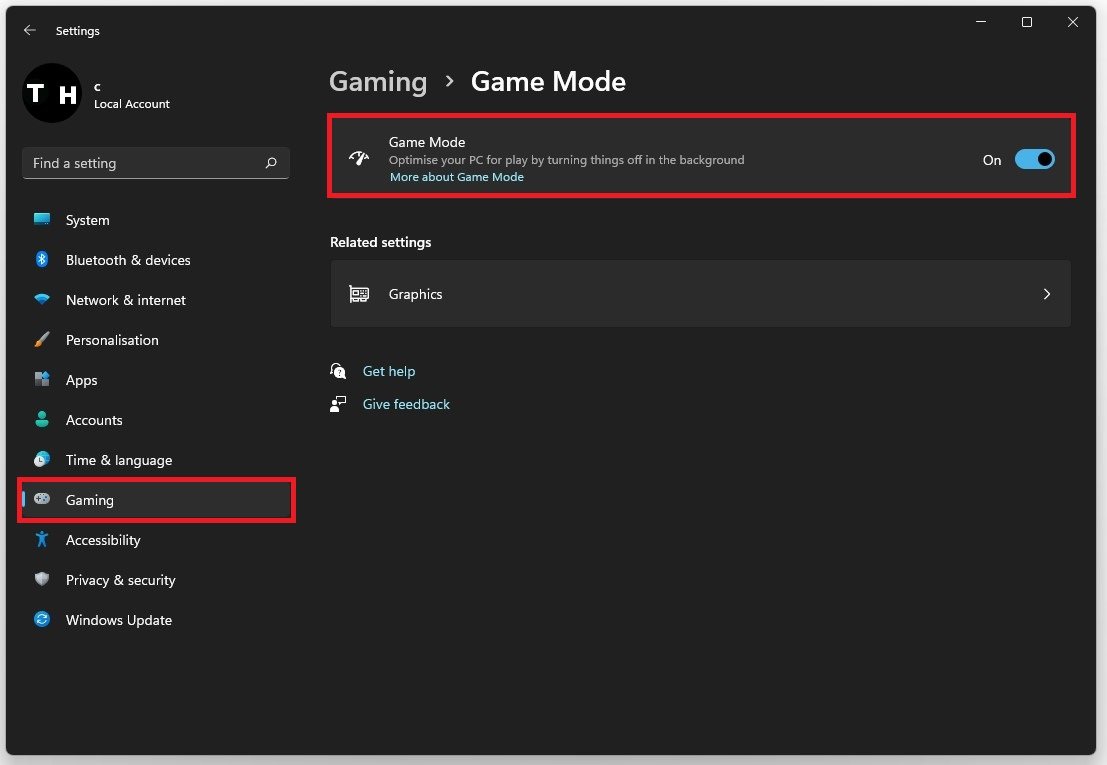Image resolution: width=1107 pixels, height=765 pixels.
Task: Click the Apps icon in sidebar
Action: 42,380
